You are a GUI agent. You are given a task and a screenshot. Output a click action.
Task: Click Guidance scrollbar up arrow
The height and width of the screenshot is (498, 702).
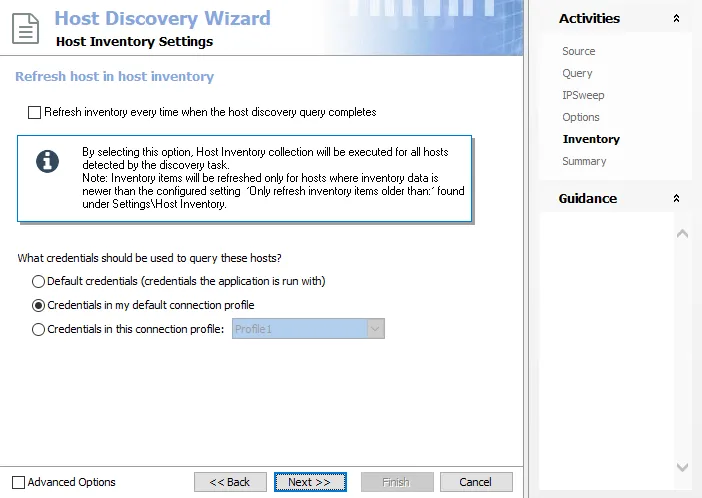pos(682,233)
